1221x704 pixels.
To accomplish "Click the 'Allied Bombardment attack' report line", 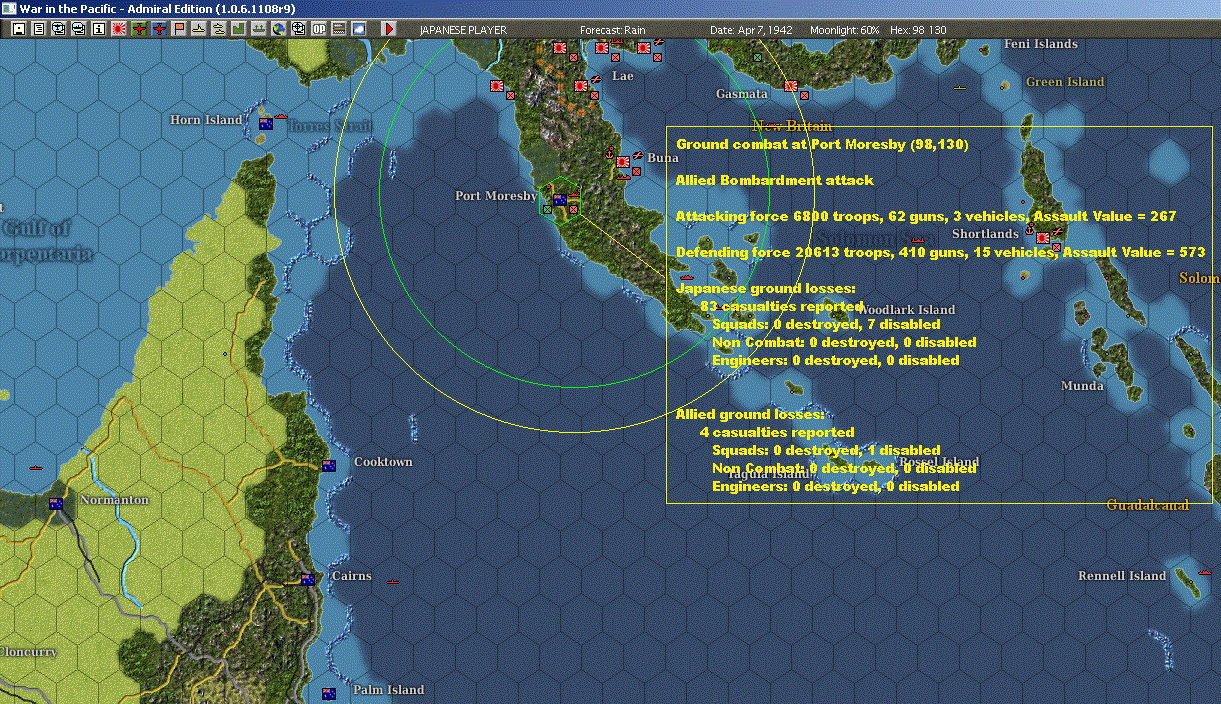I will [x=775, y=181].
